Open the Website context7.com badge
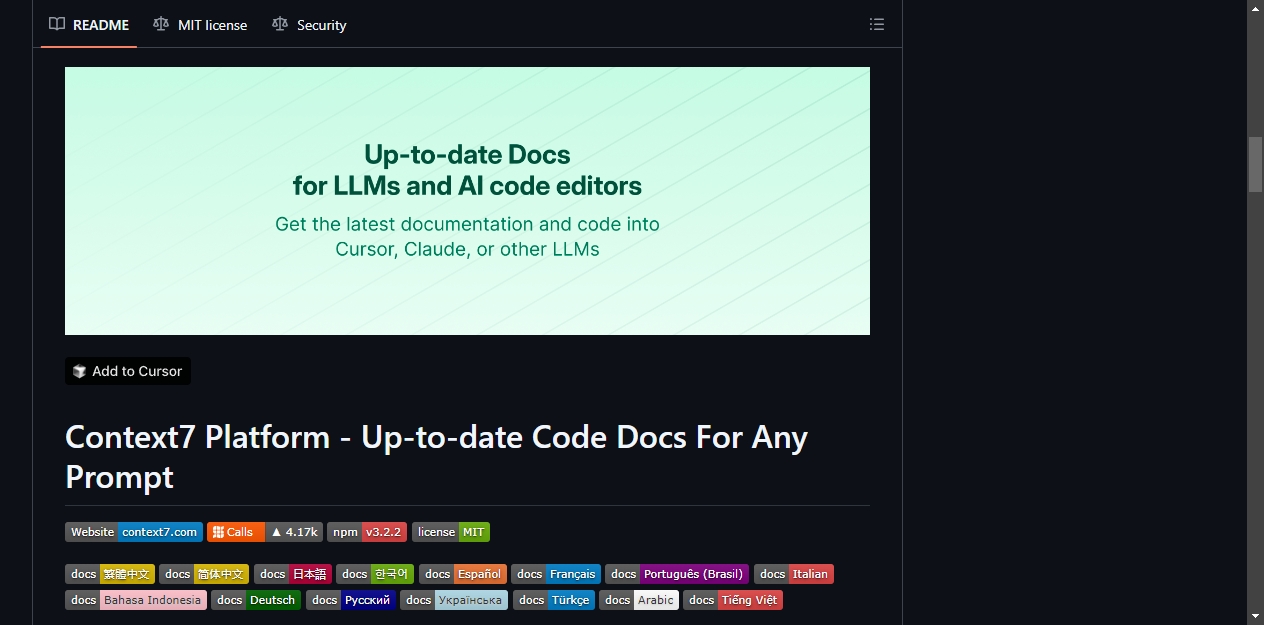Image resolution: width=1264 pixels, height=625 pixels. point(134,532)
